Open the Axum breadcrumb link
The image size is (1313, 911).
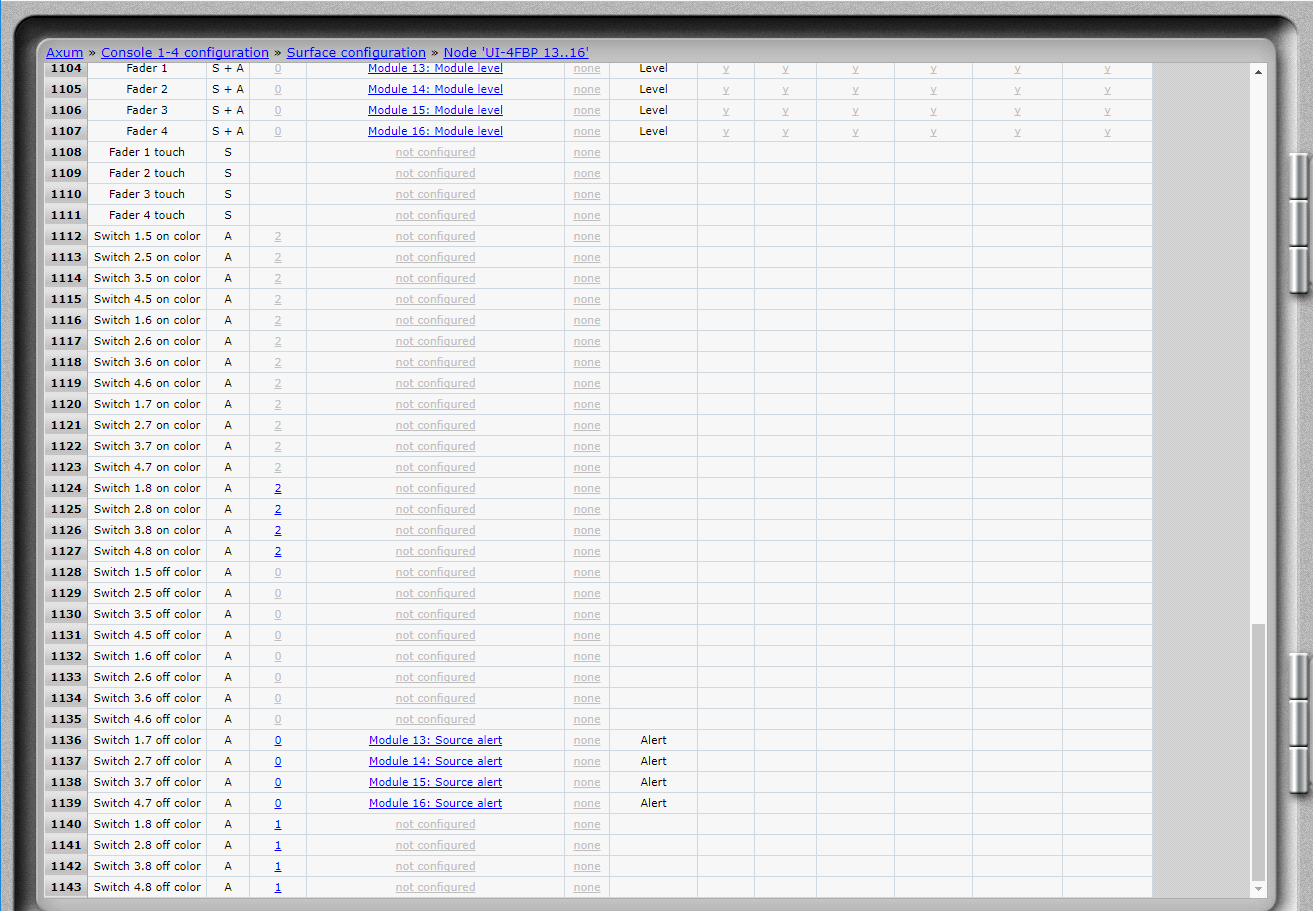pyautogui.click(x=64, y=52)
